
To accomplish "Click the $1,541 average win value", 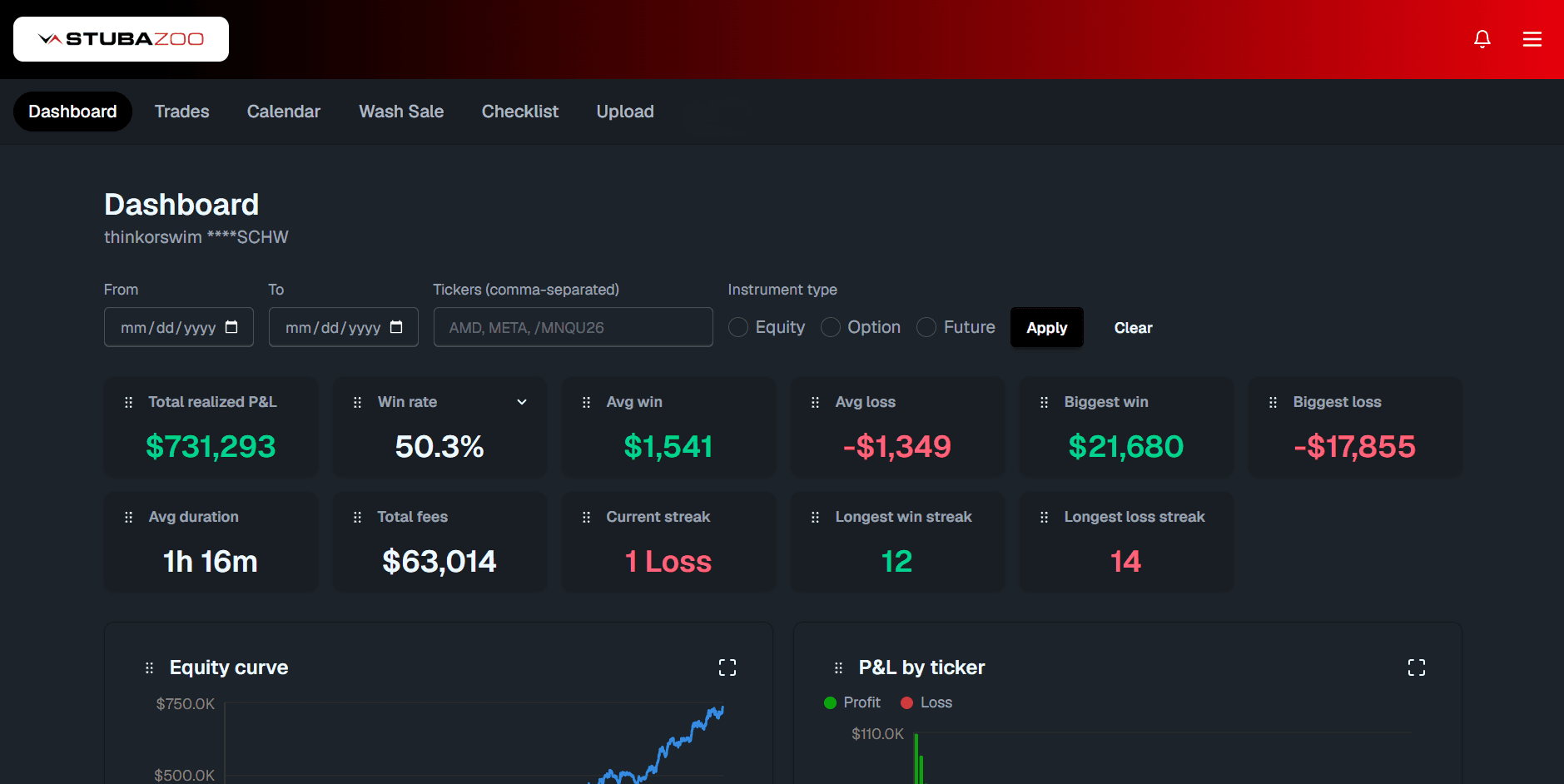I will point(668,447).
